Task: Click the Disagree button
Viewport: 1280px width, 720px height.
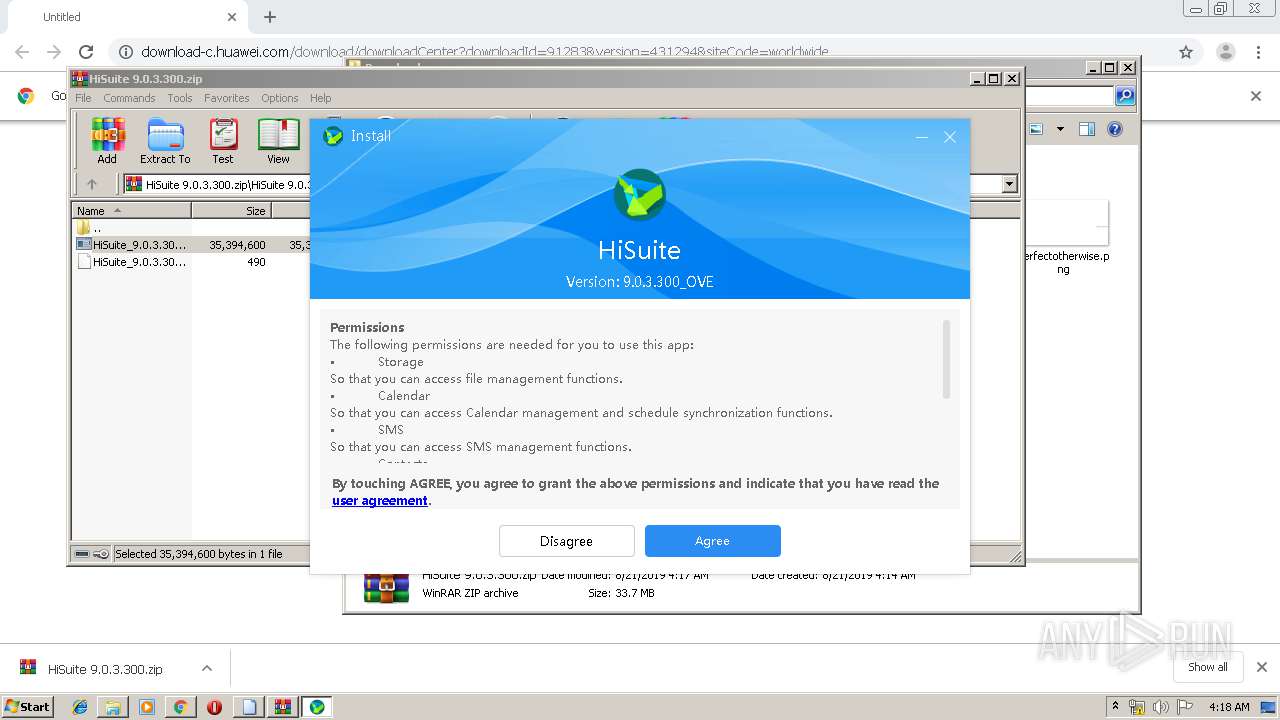Action: (x=566, y=541)
